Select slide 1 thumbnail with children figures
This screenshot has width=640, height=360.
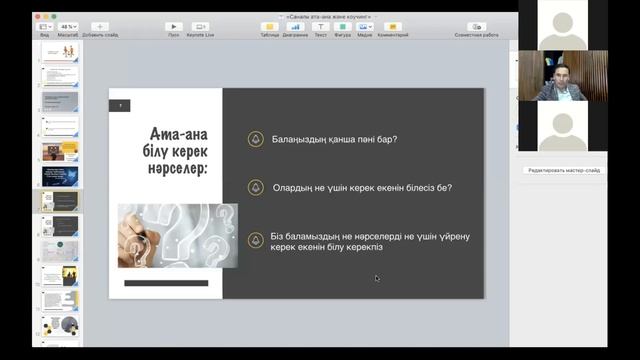click(60, 52)
